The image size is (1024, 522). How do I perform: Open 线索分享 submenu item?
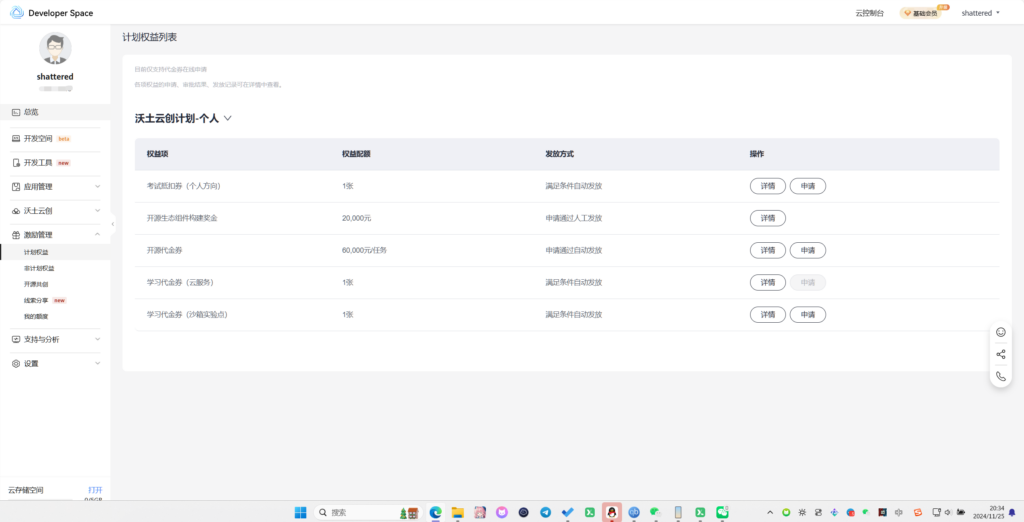(x=38, y=300)
